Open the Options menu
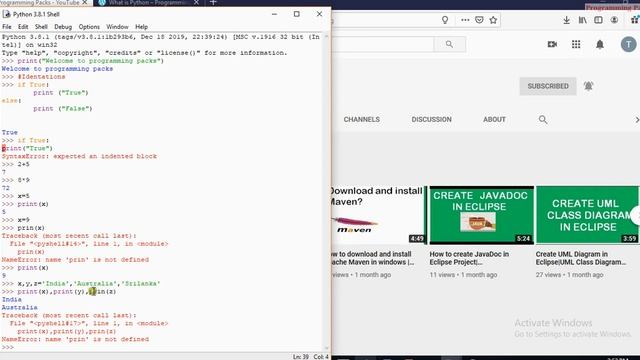640x360 pixels. click(89, 27)
